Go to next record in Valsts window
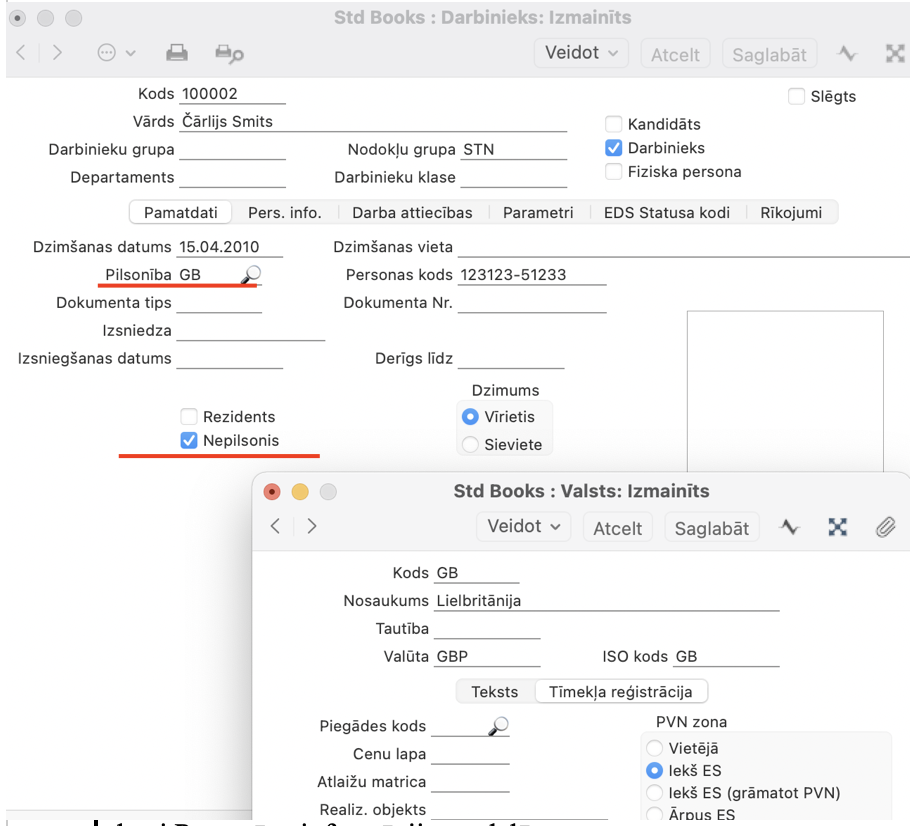This screenshot has height=826, width=916. [x=312, y=526]
